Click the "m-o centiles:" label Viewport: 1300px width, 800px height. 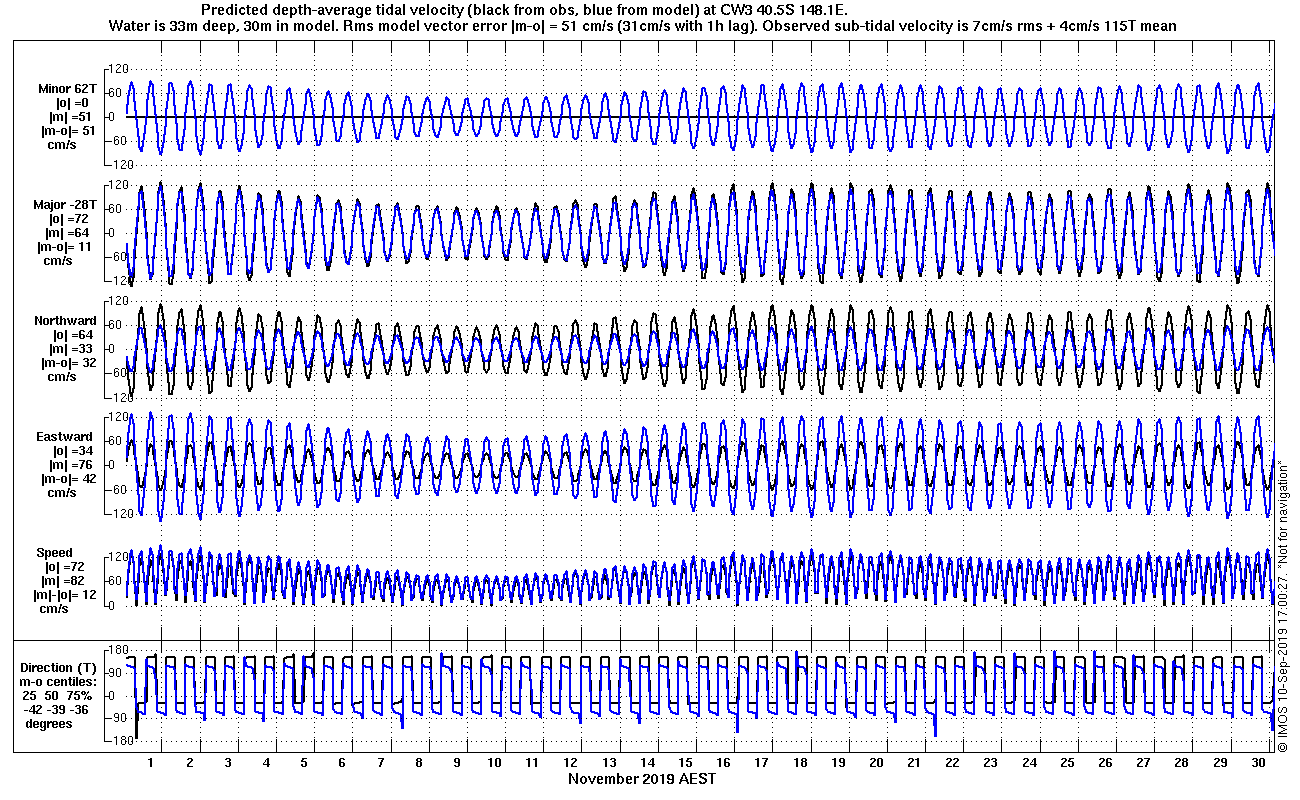click(60, 682)
